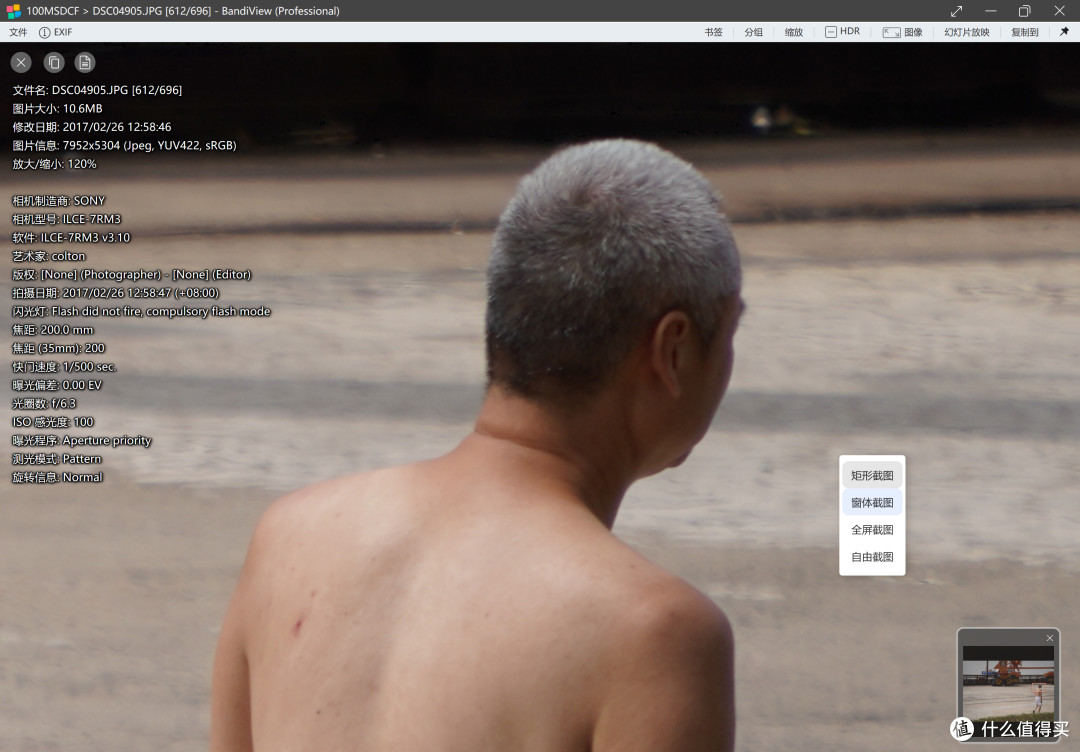Open the 复制到 copy-to menu

click(x=1024, y=32)
